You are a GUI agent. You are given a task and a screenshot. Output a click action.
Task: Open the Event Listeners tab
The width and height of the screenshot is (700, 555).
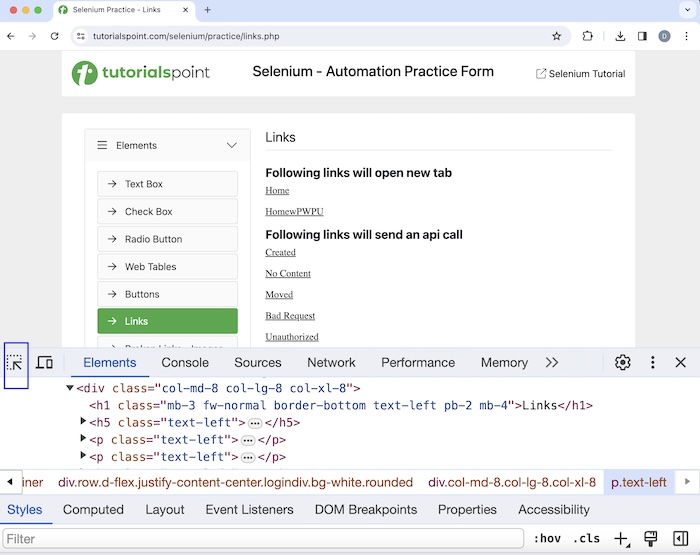click(x=249, y=509)
